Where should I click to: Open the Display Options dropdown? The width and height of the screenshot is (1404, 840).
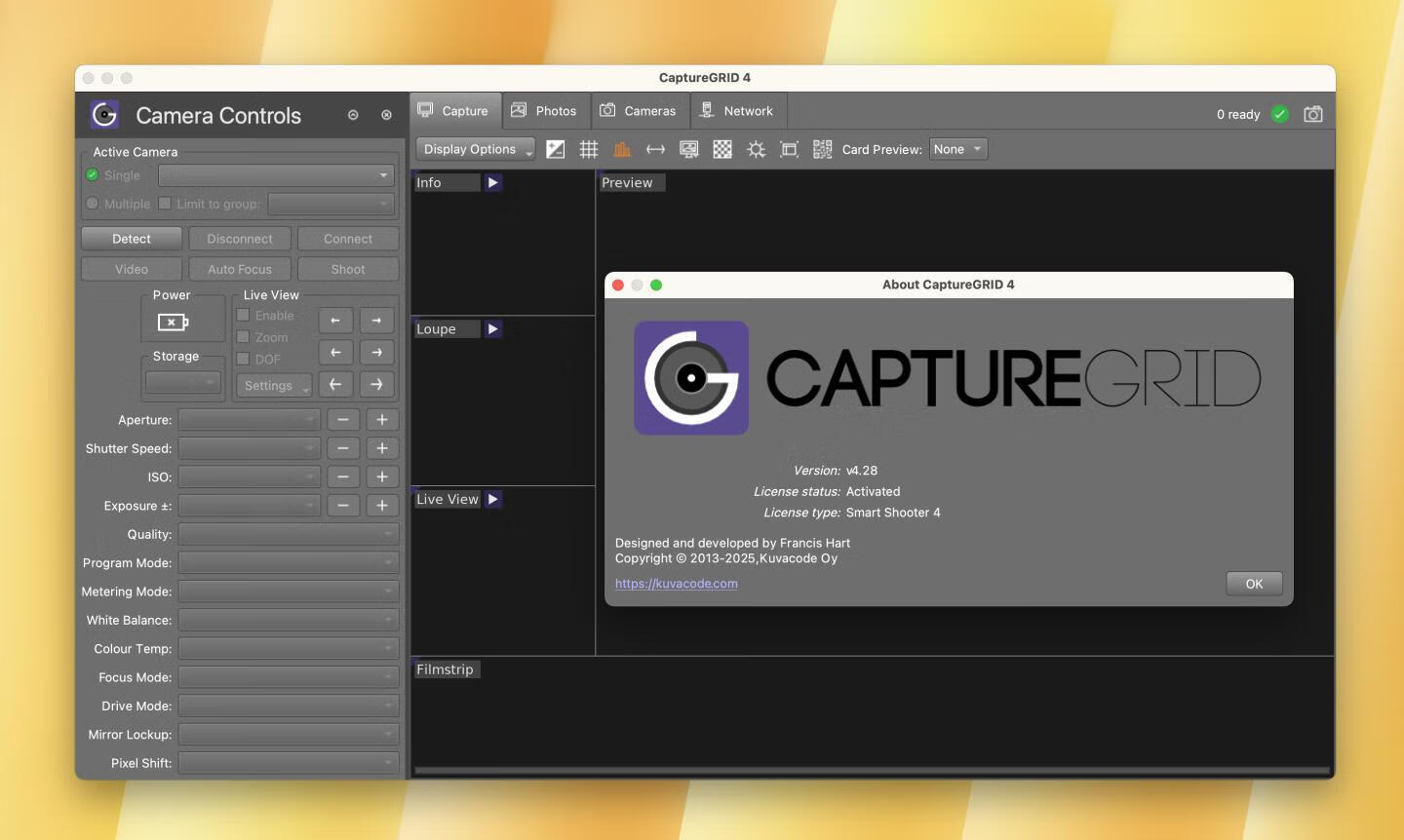coord(475,149)
